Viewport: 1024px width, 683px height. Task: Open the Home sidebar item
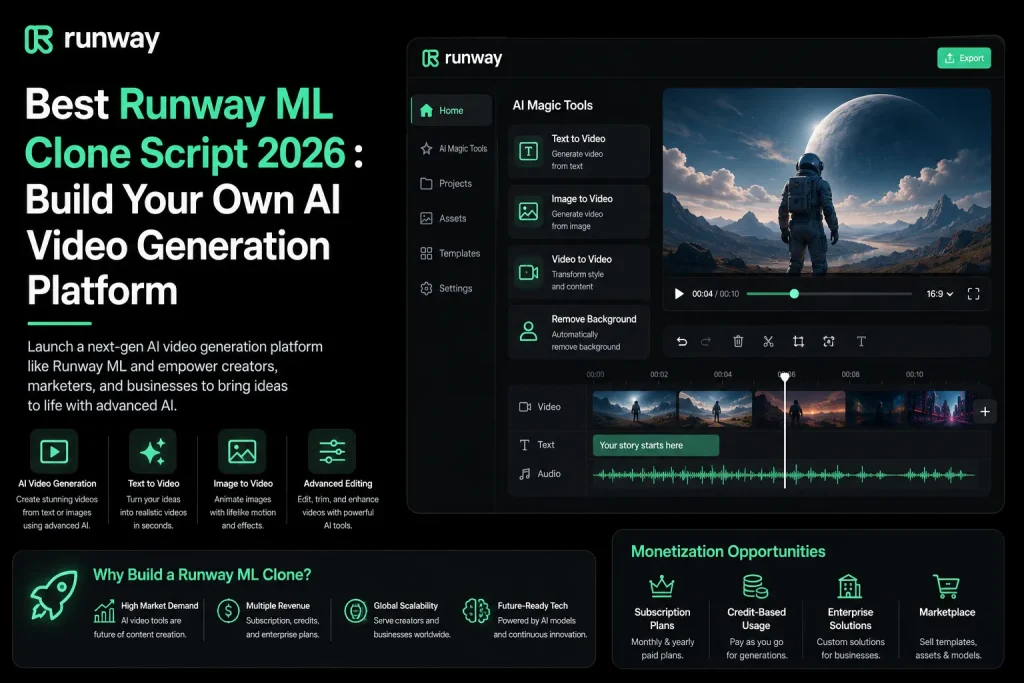click(x=451, y=110)
